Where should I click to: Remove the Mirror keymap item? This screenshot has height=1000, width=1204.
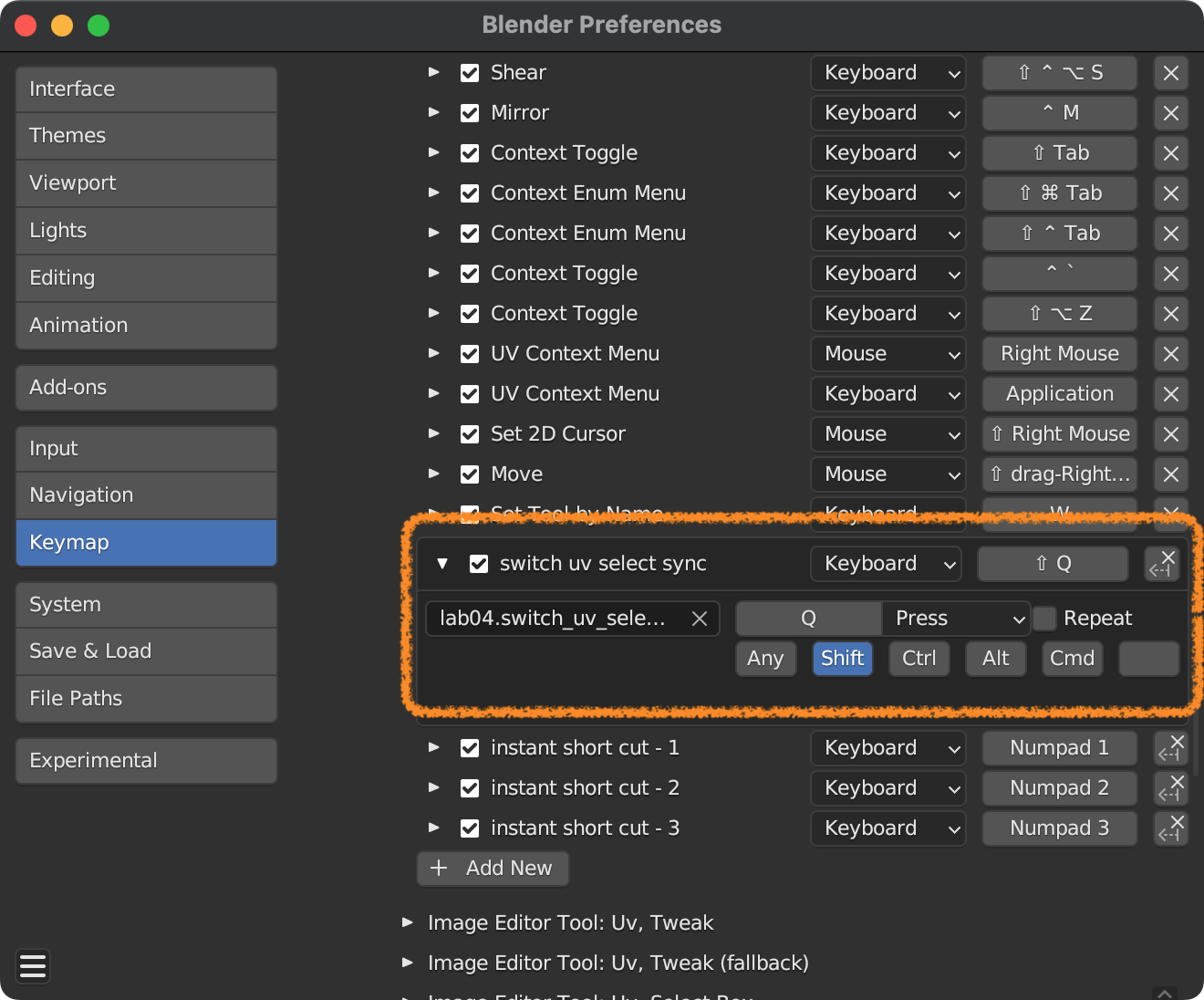pyautogui.click(x=1171, y=113)
